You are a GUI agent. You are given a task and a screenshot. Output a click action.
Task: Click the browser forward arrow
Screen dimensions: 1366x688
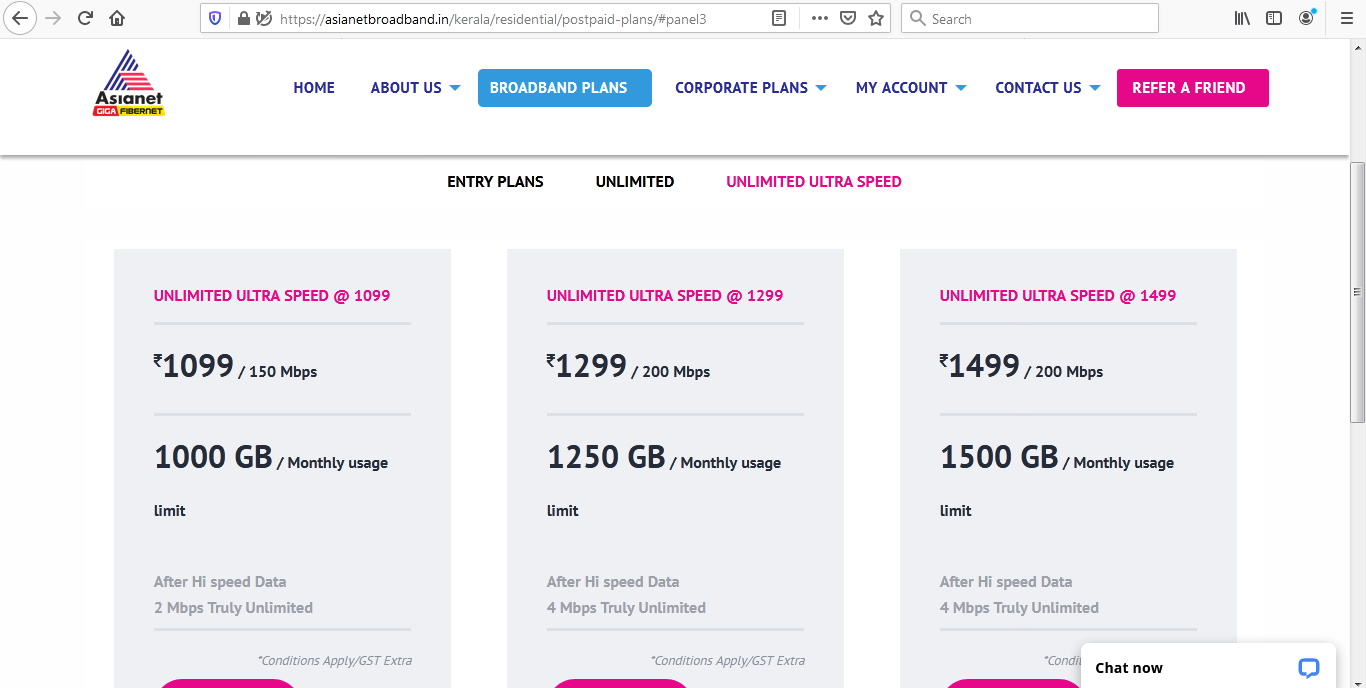click(53, 18)
